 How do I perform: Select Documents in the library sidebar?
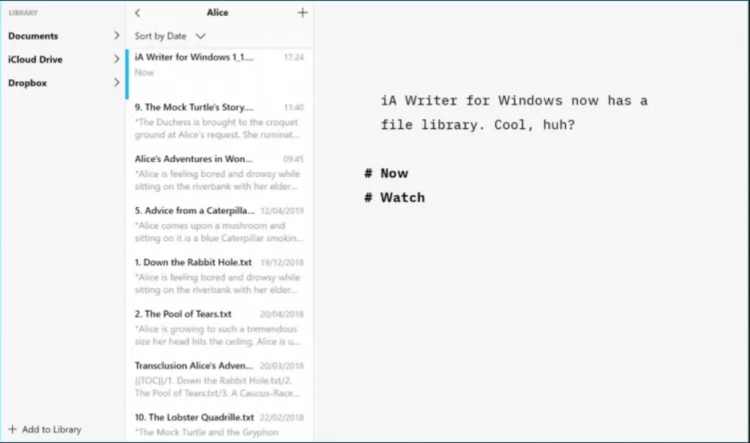[x=33, y=36]
